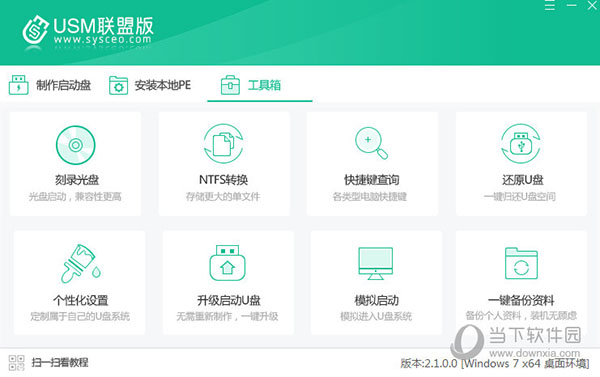Screen dimensions: 600x377
Task: Open the paintbrush icon for 个性化设置
Action: (81, 264)
